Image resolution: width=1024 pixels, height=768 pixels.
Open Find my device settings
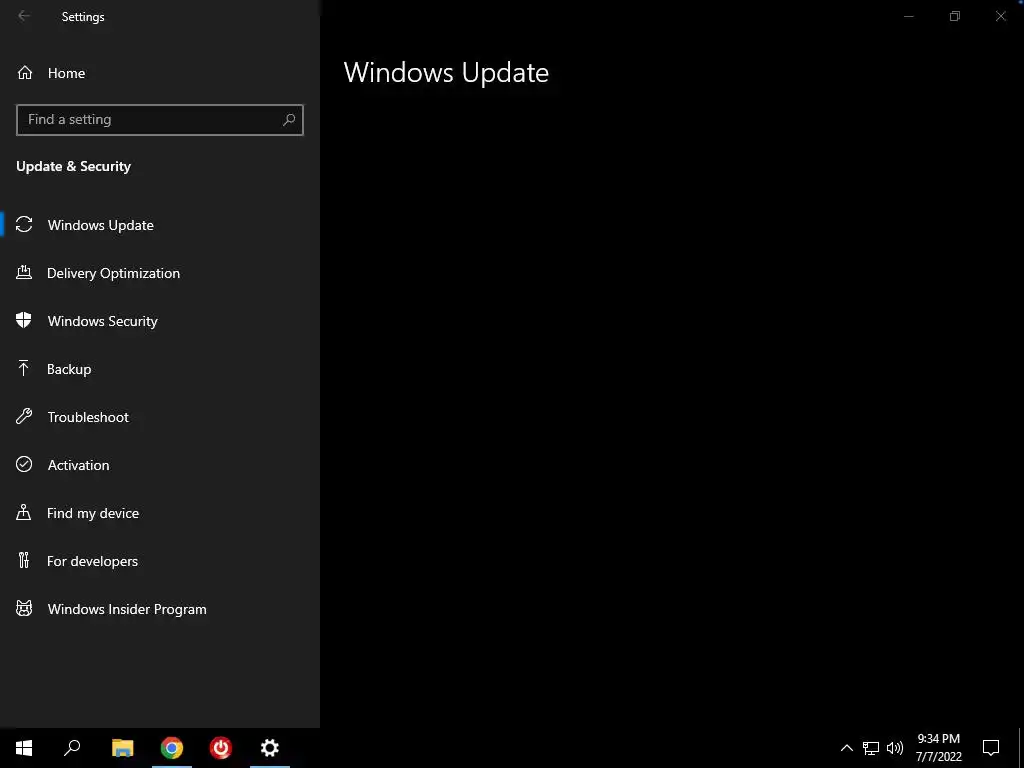pyautogui.click(x=160, y=513)
